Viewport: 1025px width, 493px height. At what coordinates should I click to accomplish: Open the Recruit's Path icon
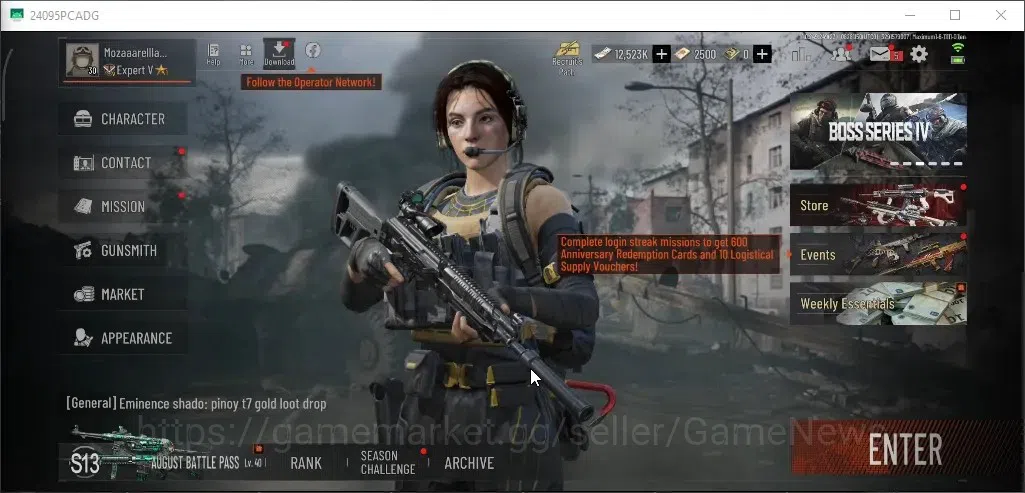click(567, 58)
